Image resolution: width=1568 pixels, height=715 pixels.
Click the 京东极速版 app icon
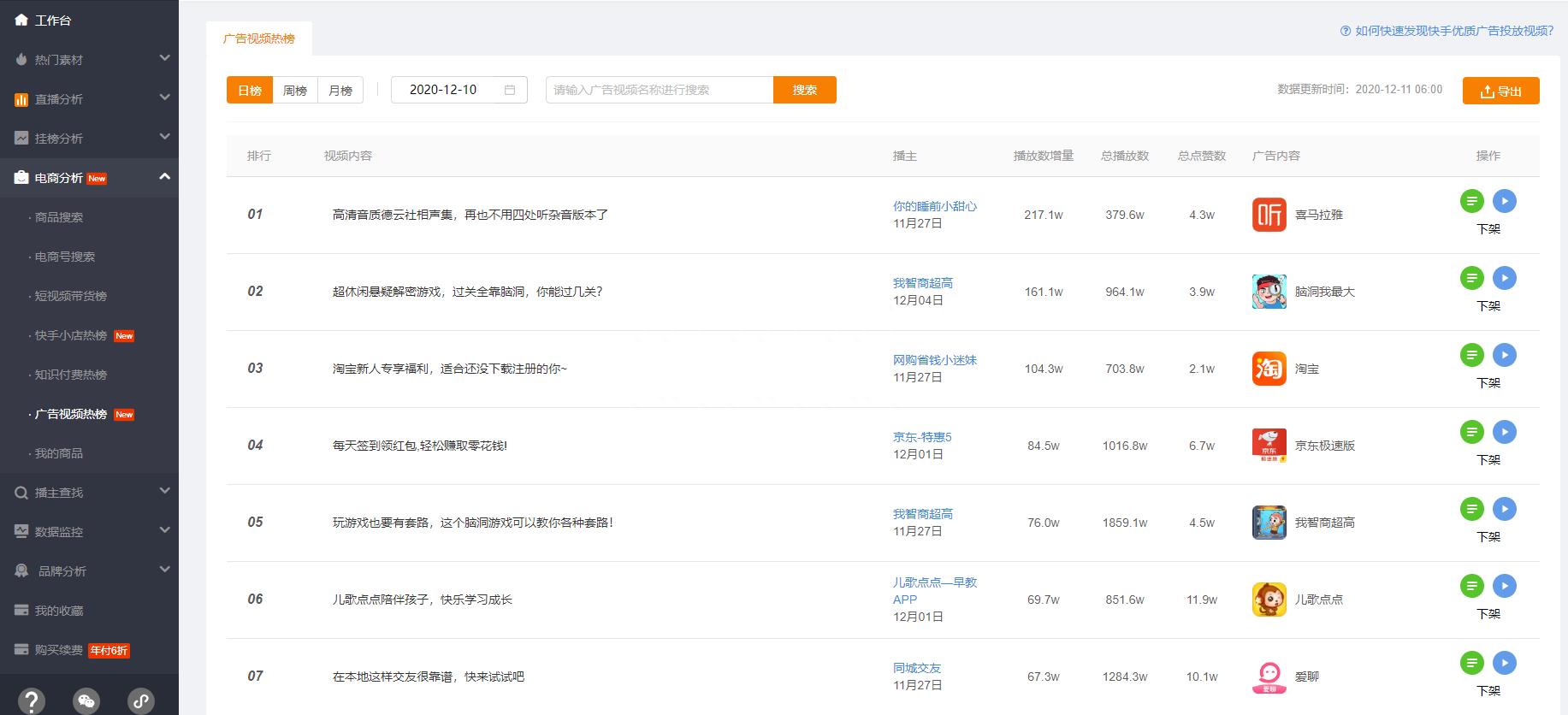click(x=1269, y=446)
